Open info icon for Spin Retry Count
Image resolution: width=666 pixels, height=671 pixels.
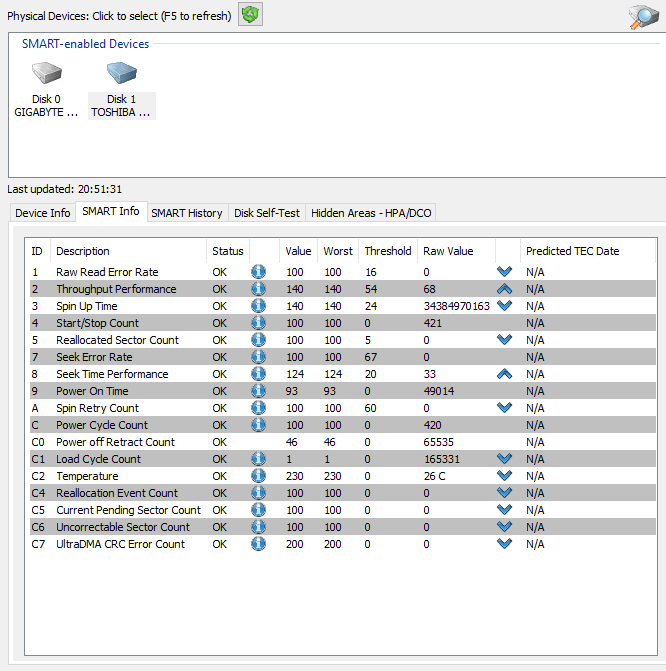[258, 408]
